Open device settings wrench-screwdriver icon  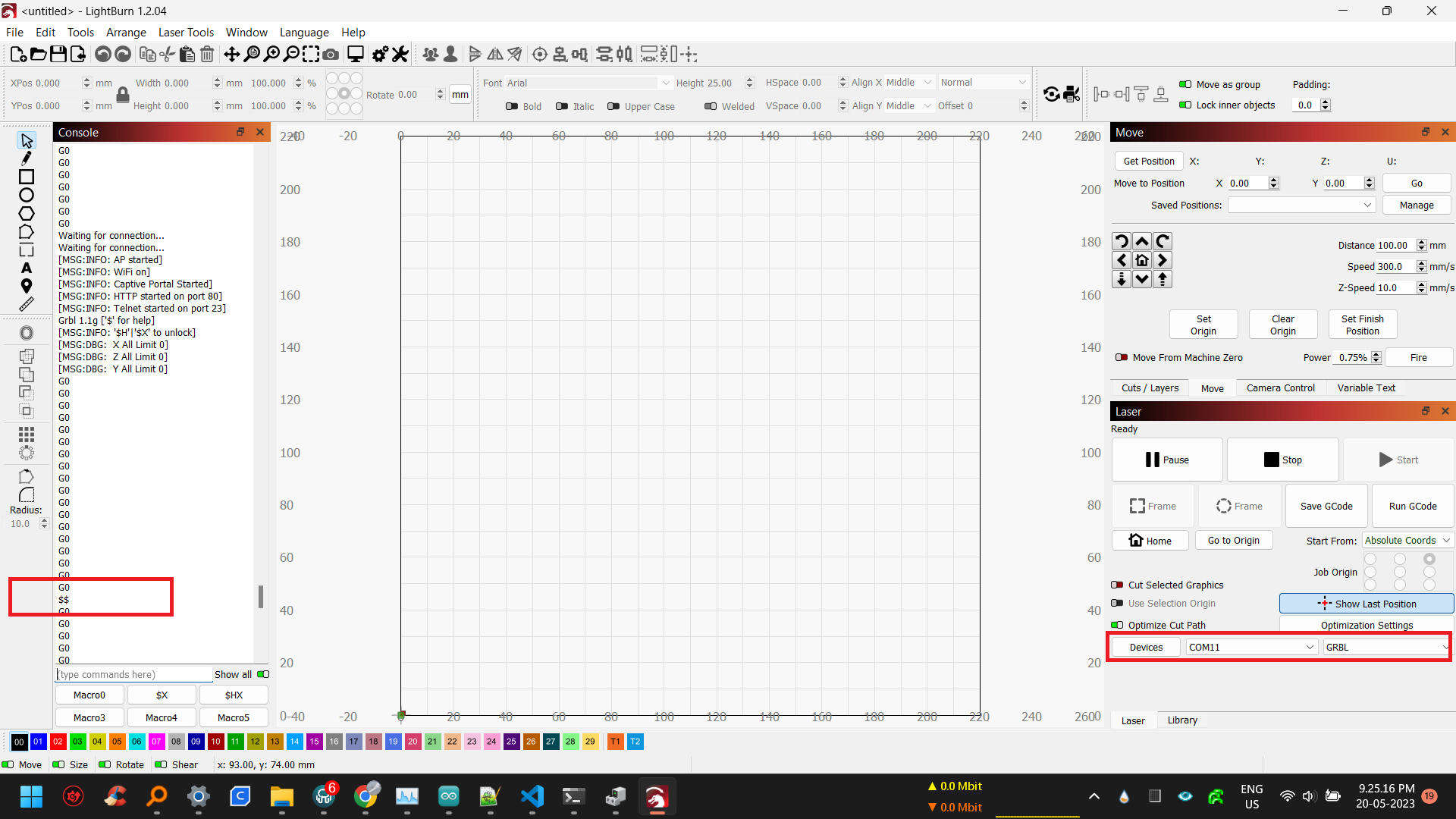(x=400, y=55)
